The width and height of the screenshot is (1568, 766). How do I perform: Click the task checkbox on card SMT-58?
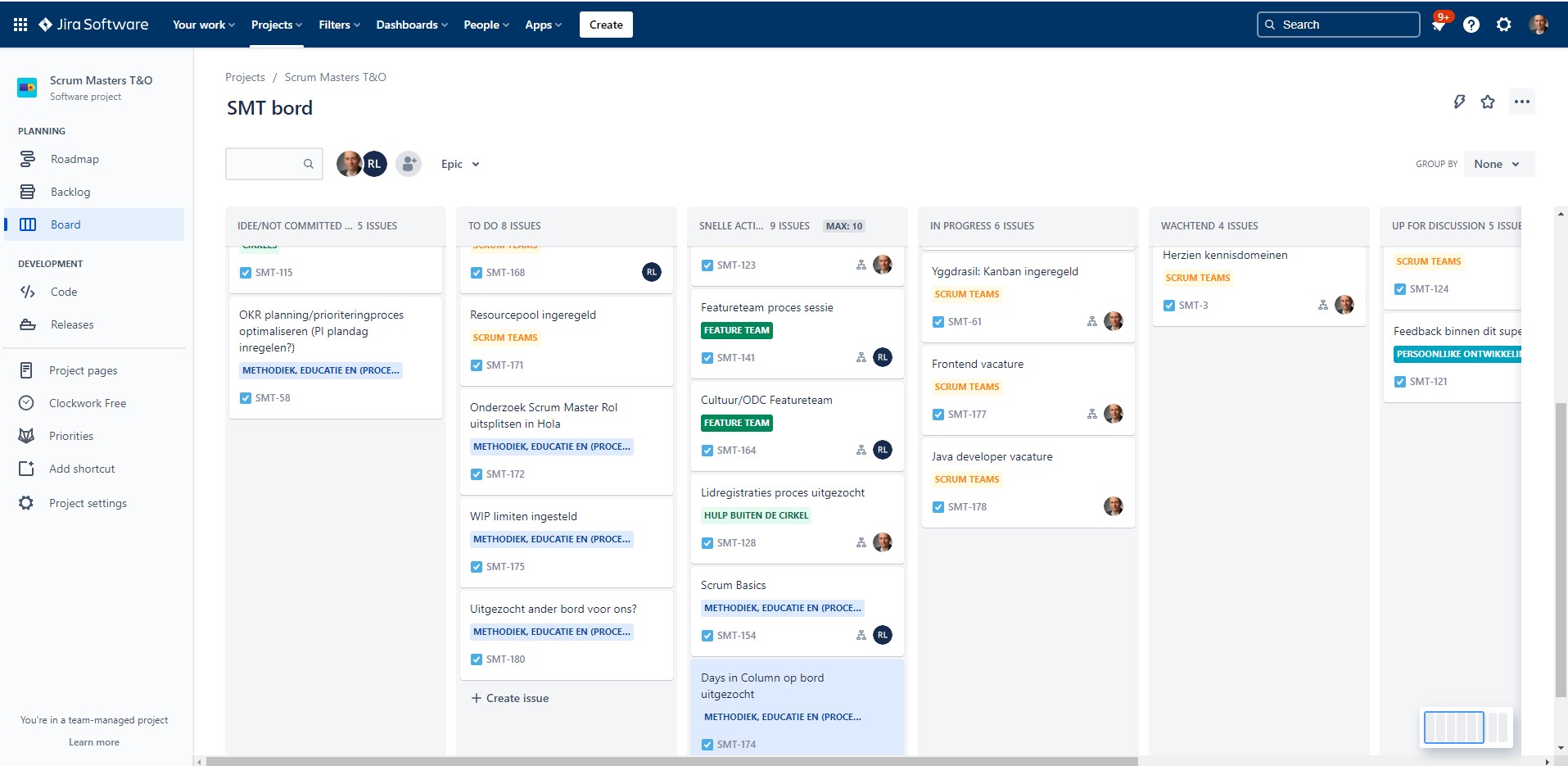tap(245, 397)
